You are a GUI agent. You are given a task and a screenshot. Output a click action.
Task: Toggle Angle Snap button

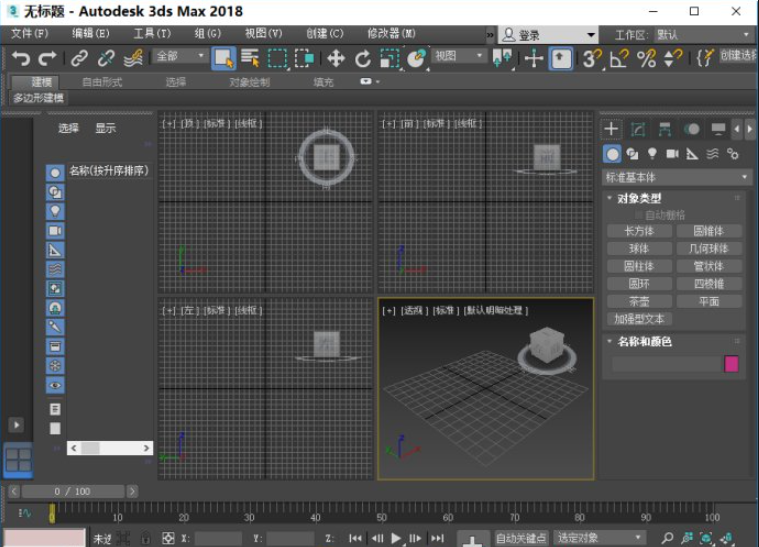point(619,59)
